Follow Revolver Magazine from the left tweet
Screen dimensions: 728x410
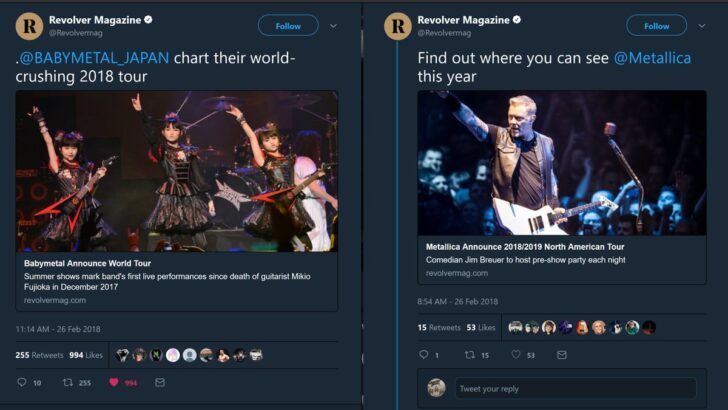288,25
